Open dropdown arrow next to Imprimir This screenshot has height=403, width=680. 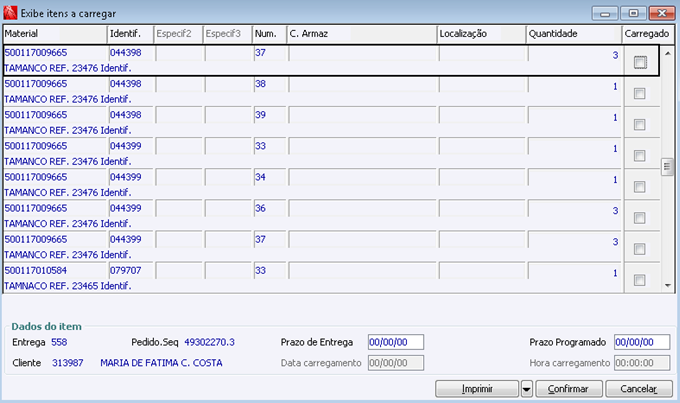[x=526, y=389]
